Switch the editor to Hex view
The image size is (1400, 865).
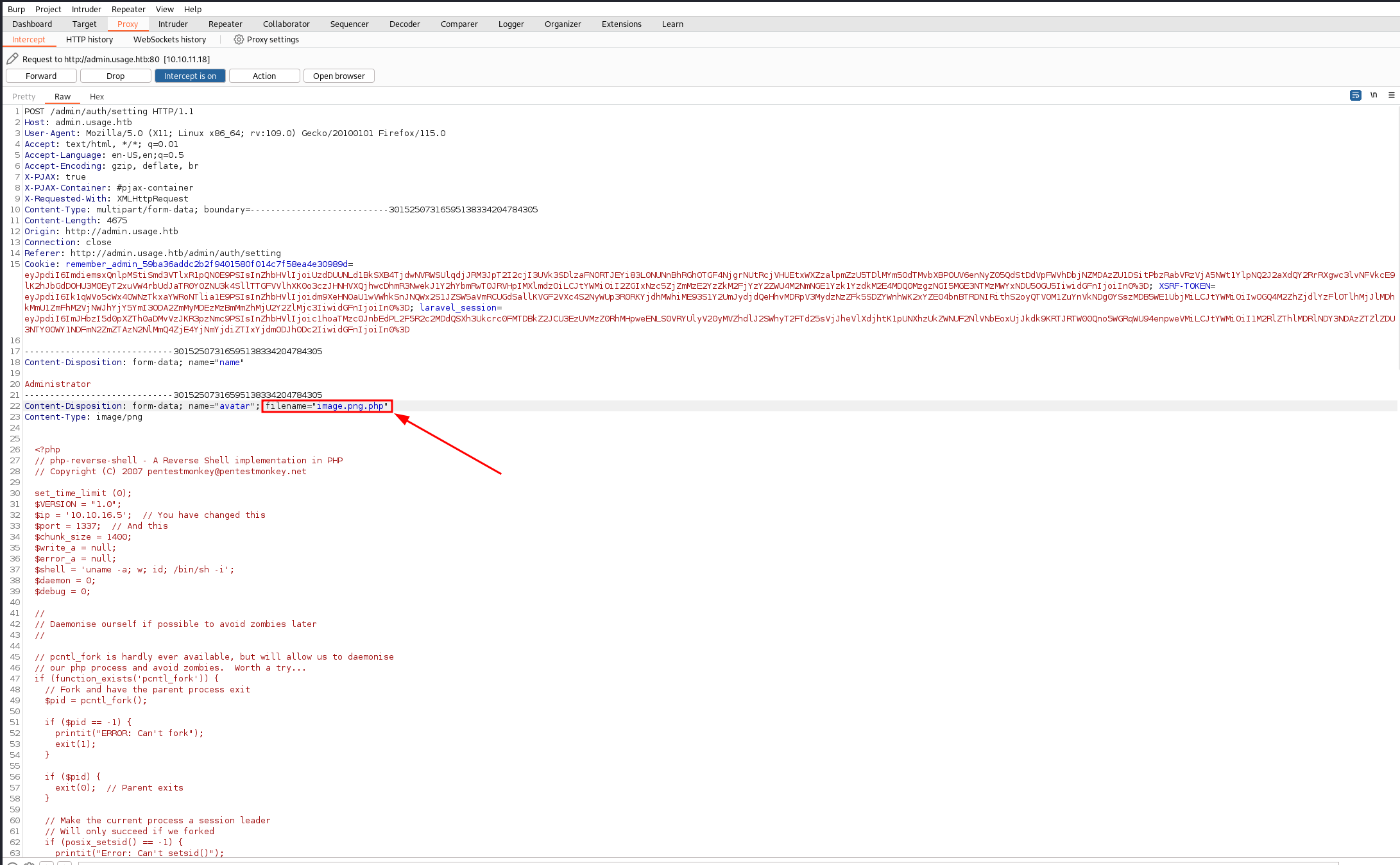(97, 96)
